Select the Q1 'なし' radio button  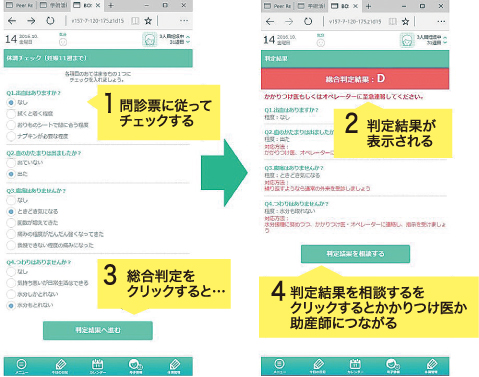coord(11,102)
